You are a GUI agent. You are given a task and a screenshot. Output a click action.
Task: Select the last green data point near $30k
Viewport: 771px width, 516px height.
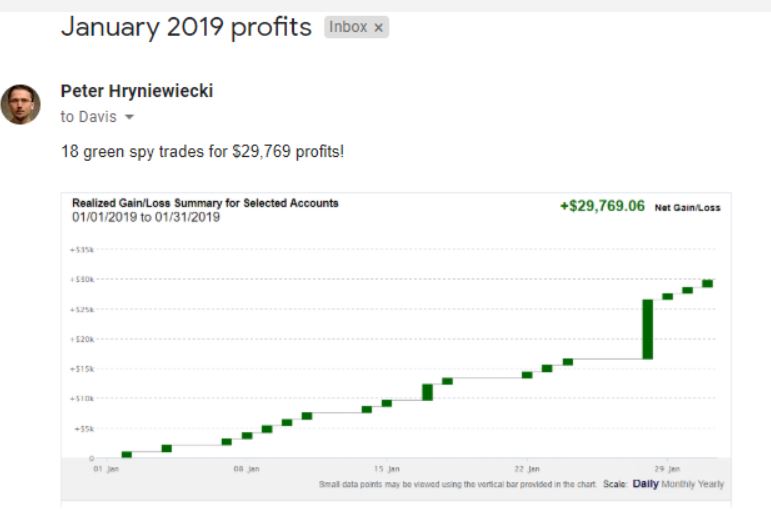click(x=708, y=283)
